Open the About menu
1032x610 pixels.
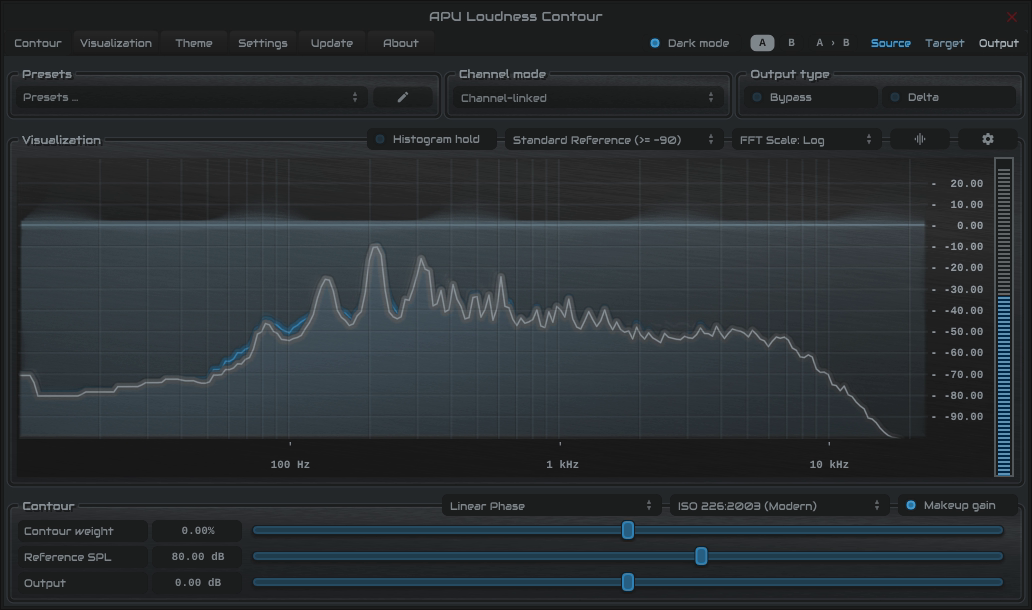[x=400, y=43]
